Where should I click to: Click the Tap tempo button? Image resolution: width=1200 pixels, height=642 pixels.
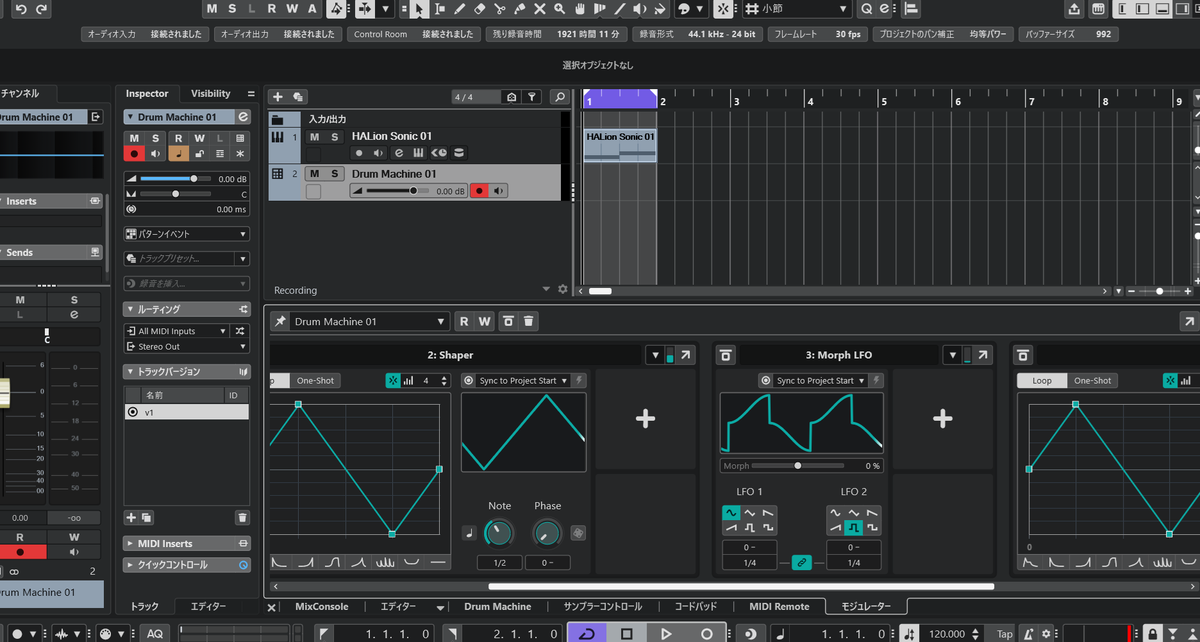point(1005,633)
